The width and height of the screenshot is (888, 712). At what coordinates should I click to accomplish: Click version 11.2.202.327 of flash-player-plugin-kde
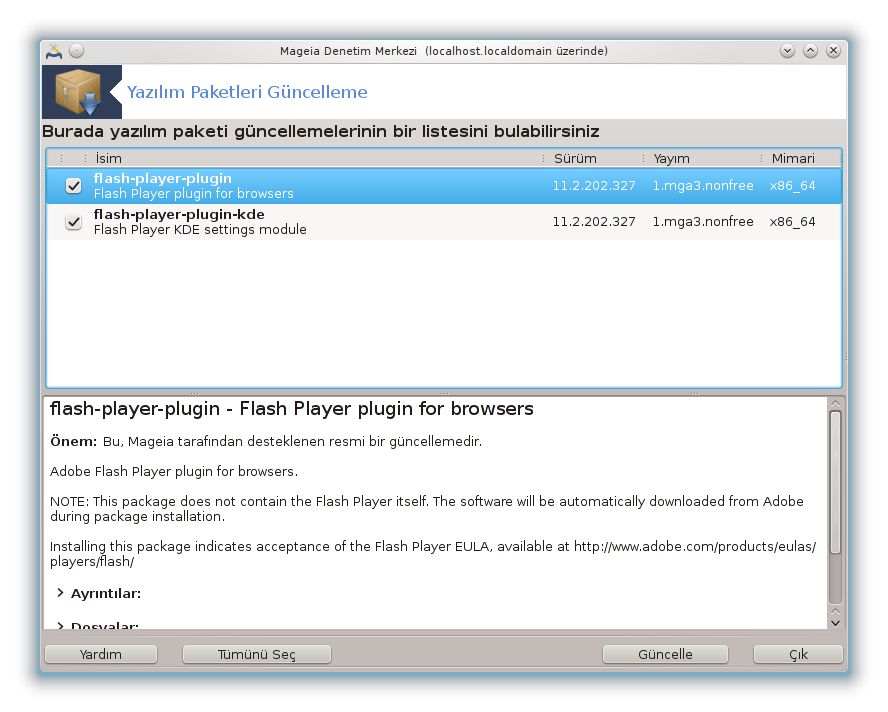point(594,221)
